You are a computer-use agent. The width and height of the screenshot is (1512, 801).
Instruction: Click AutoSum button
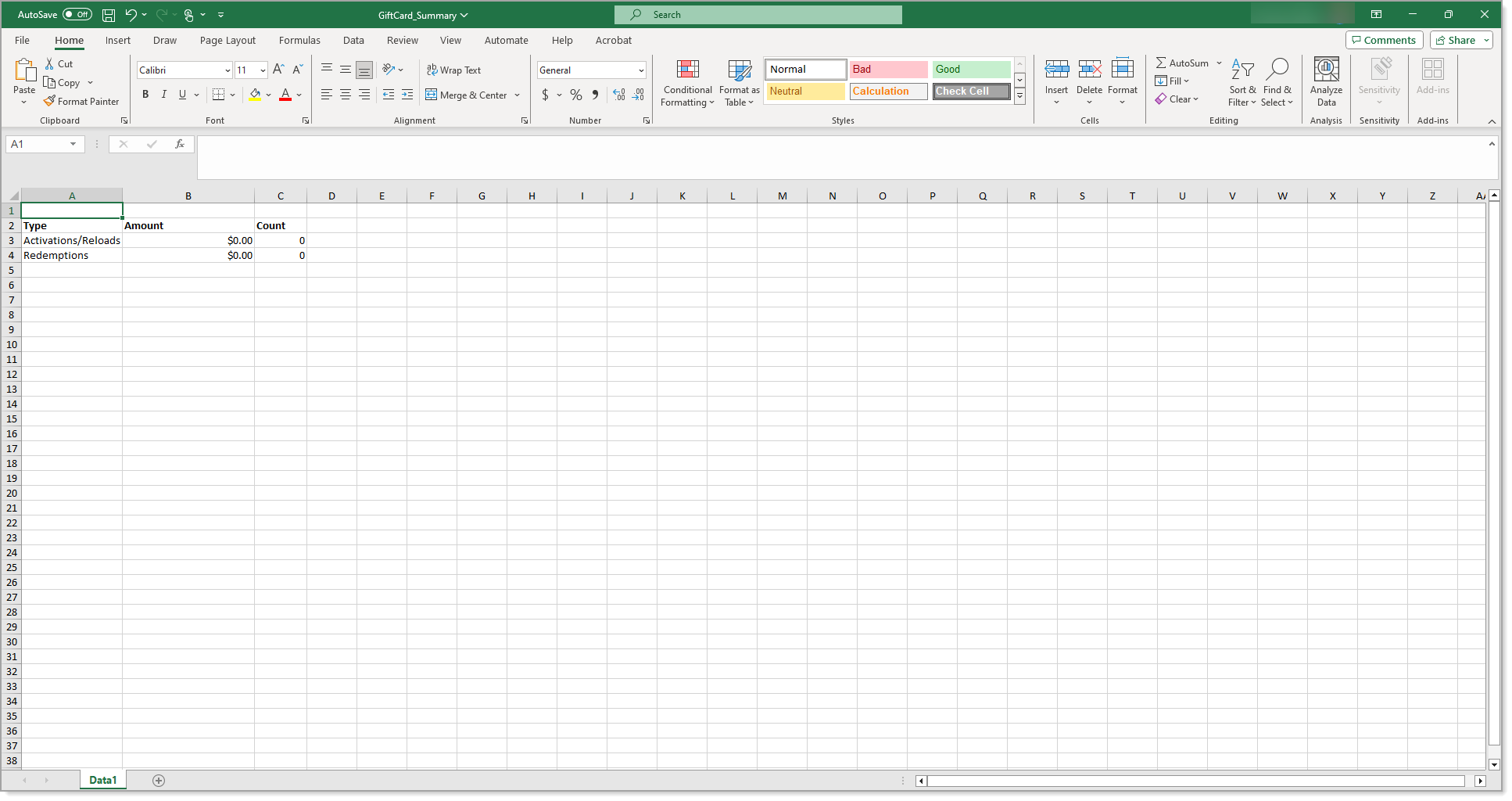click(1183, 63)
